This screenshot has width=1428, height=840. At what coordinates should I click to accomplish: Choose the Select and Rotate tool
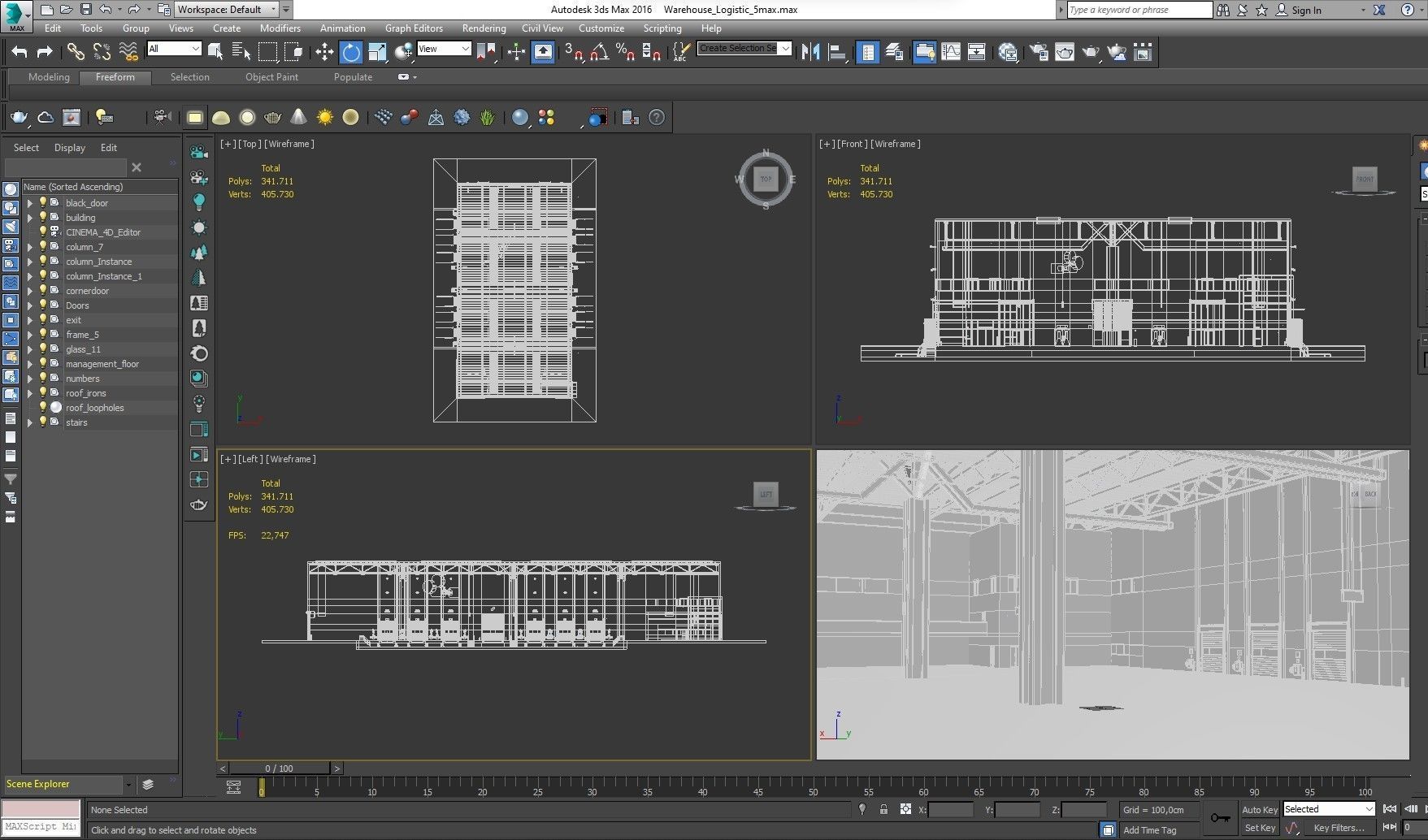pyautogui.click(x=351, y=52)
